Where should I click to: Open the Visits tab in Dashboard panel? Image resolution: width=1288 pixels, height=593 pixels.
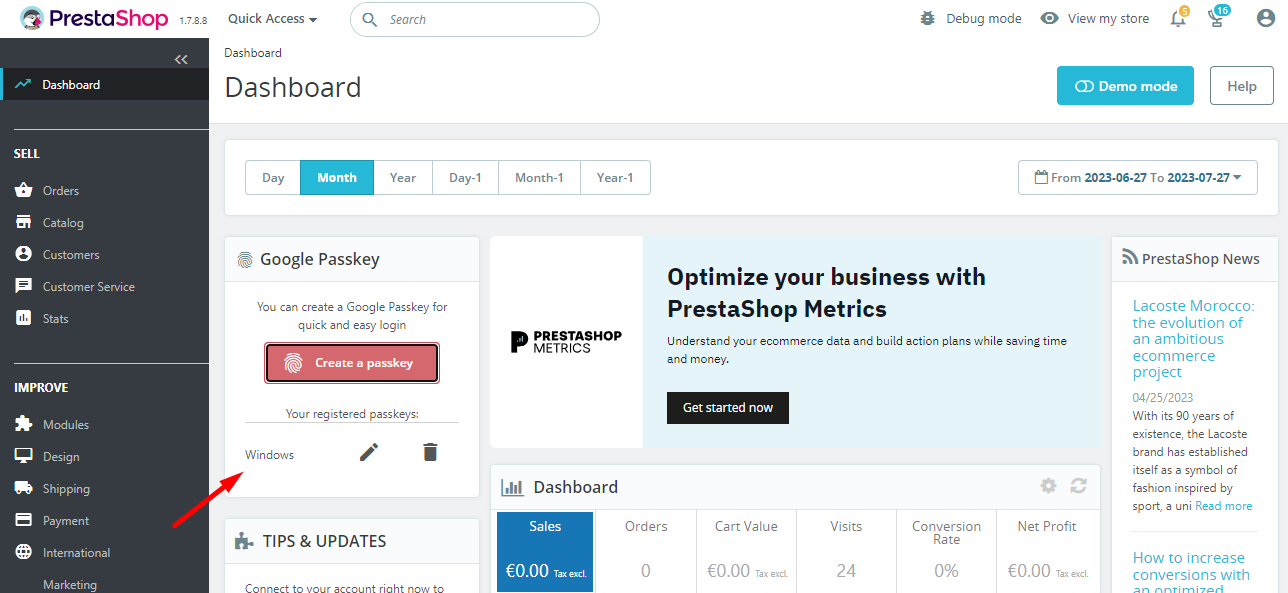click(846, 552)
